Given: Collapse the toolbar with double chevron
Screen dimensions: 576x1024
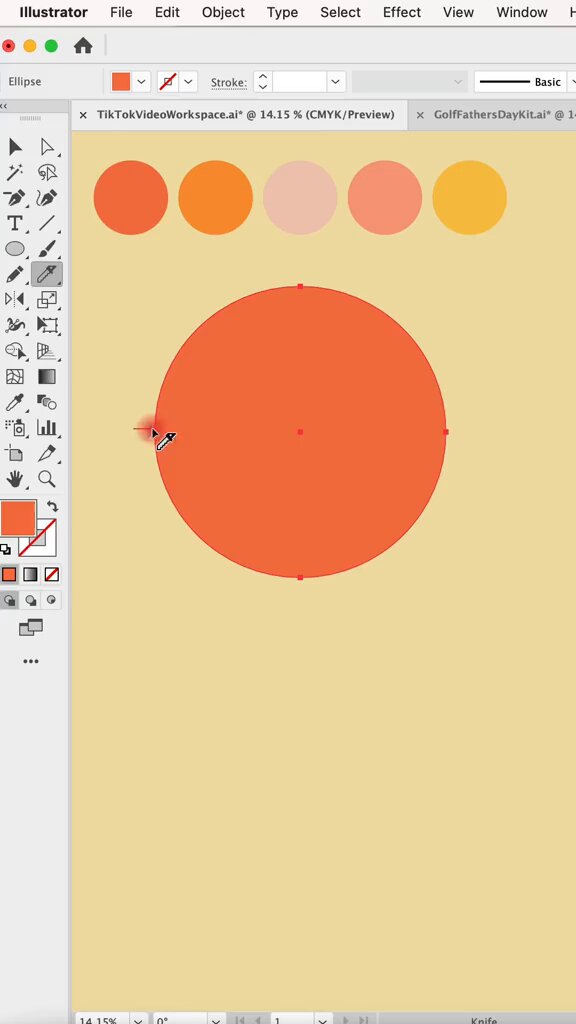Looking at the screenshot, I should click(x=3, y=106).
